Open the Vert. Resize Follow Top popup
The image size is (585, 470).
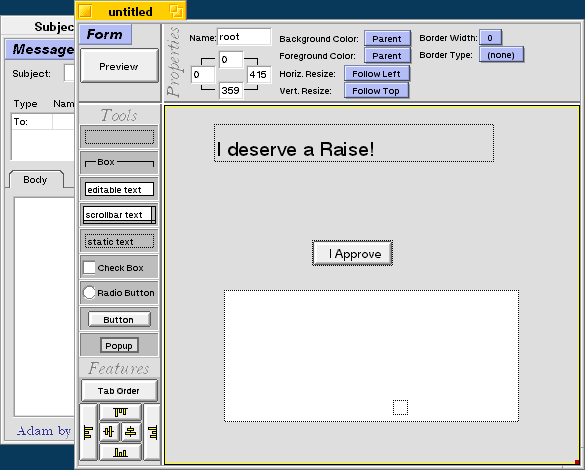click(376, 91)
